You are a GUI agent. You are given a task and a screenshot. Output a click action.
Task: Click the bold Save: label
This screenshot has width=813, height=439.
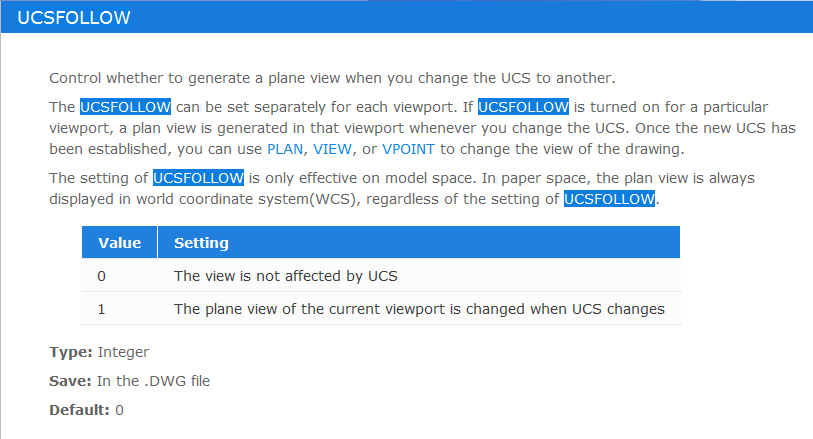(71, 381)
